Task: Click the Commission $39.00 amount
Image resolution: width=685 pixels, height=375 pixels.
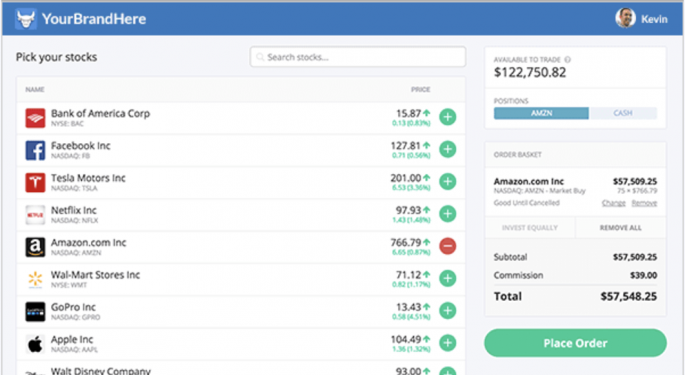Action: coord(643,275)
